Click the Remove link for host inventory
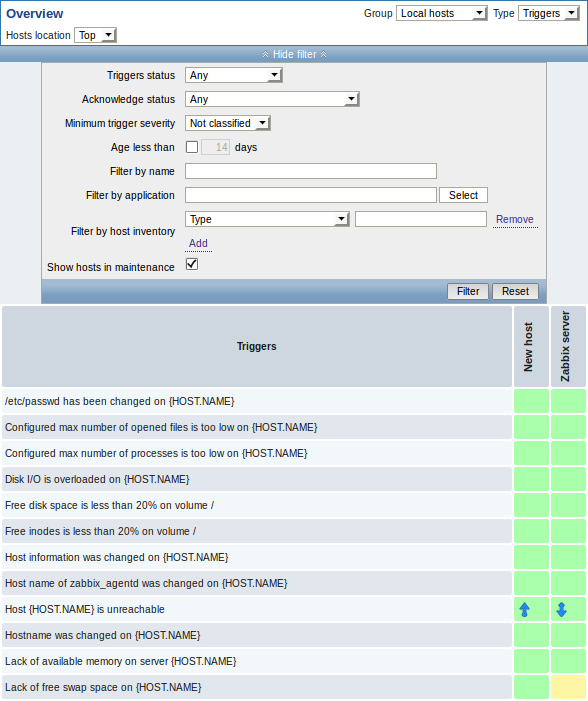Screen dimensions: 588x701 tap(515, 220)
